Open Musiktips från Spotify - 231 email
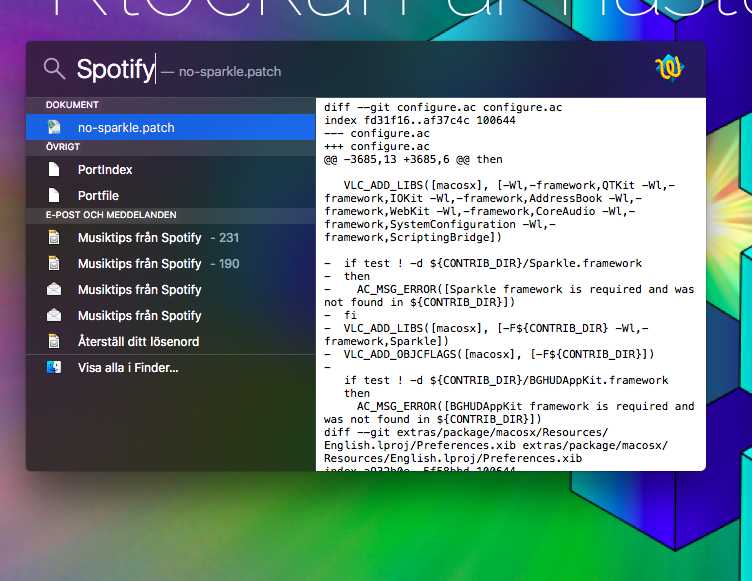Screen dimensions: 752x581 [x=171, y=237]
